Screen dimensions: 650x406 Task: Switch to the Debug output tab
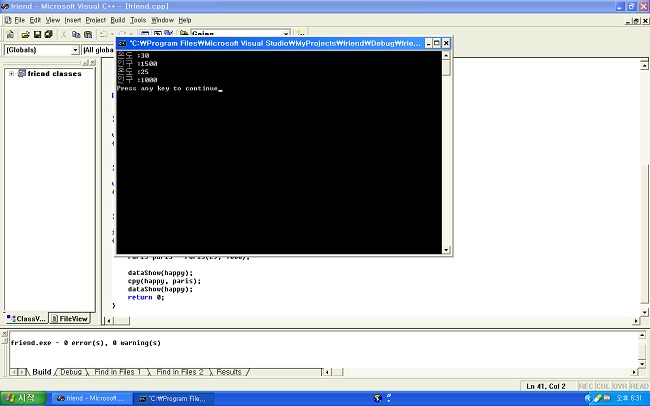[x=70, y=372]
